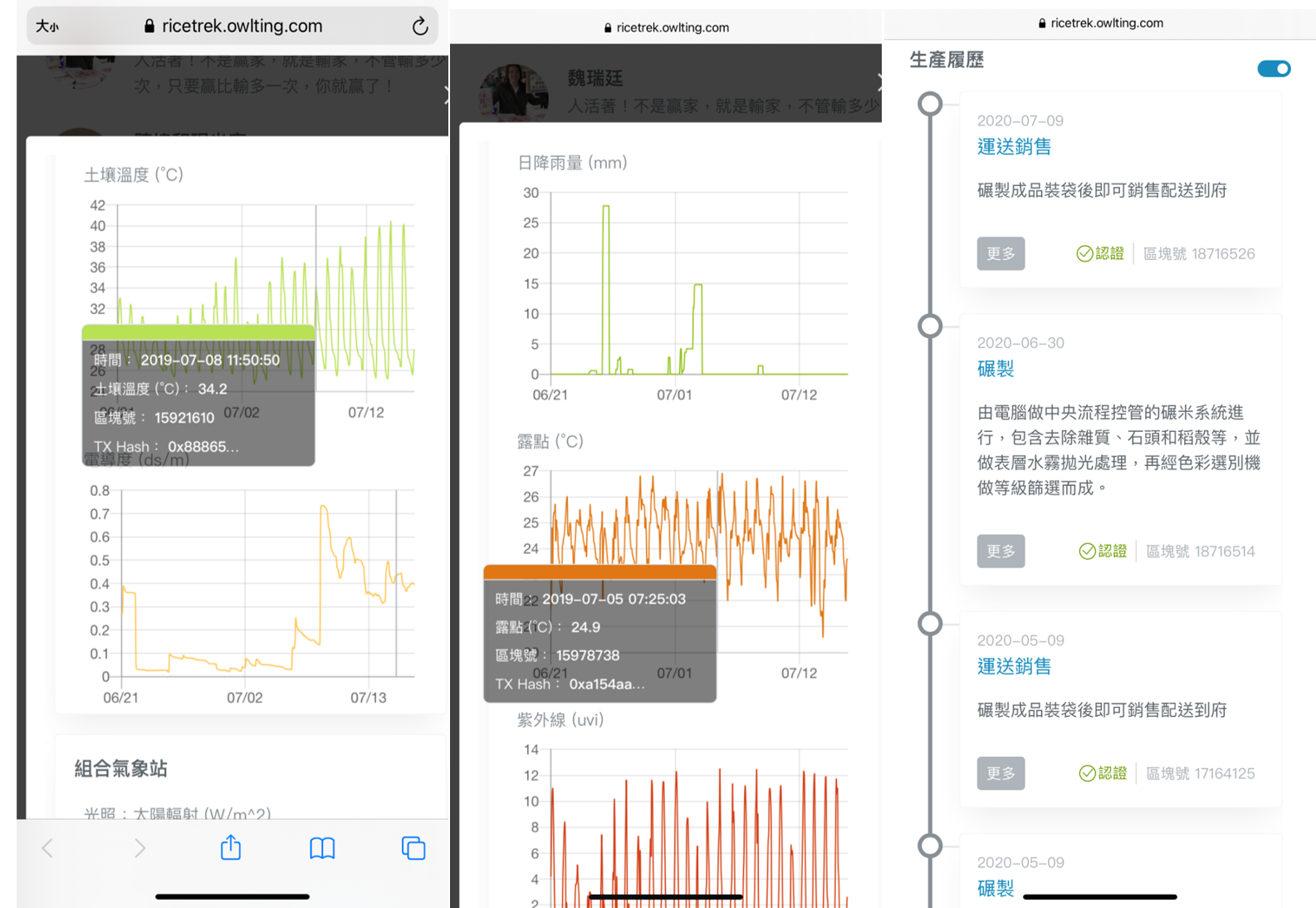Tap the lock icon beside ricetrek.owlting.com in left browser
Viewport: 1316px width, 908px height.
(x=149, y=26)
